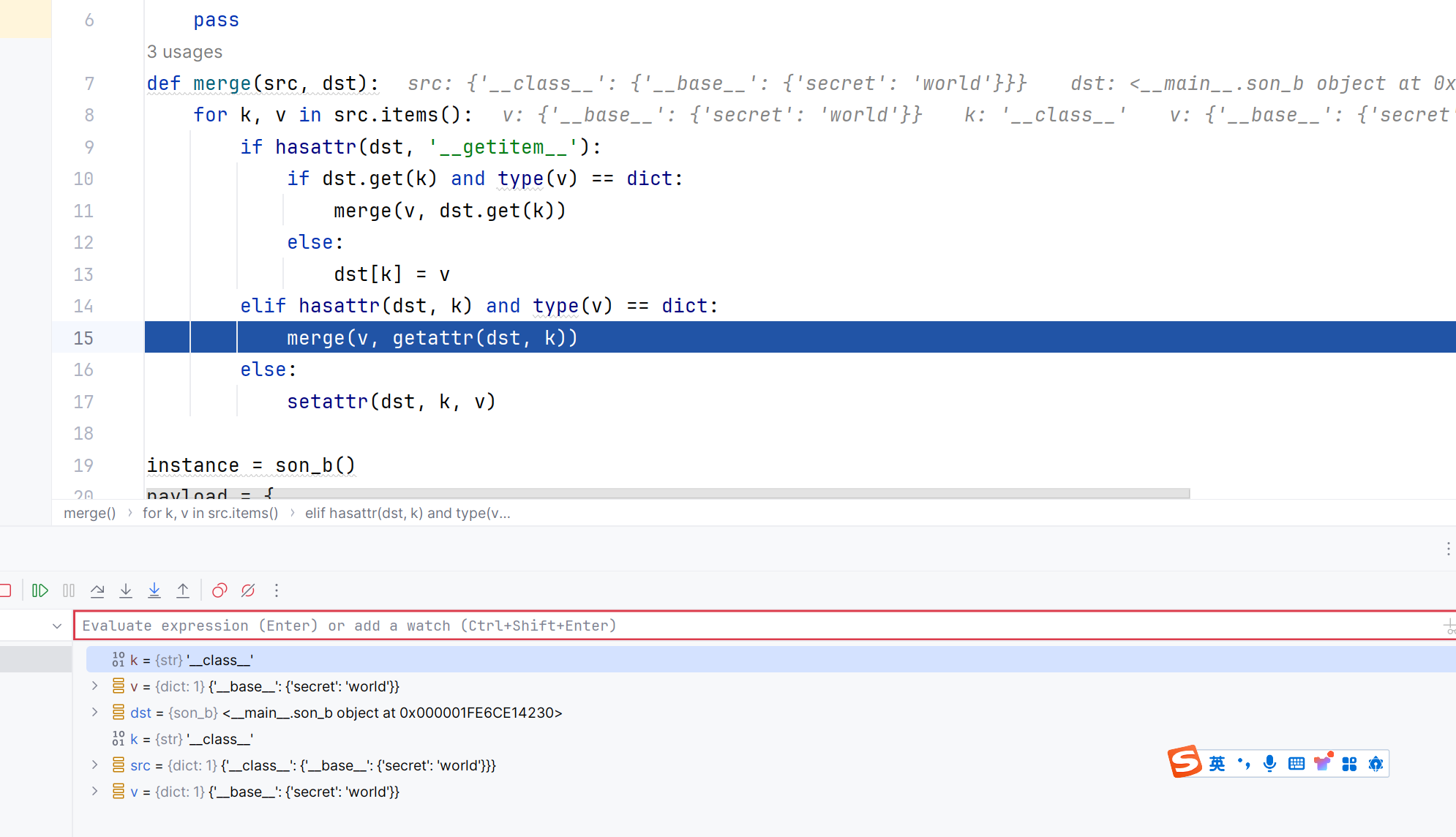
Task: Open the debugger toolbar three-dot more menu
Action: pyautogui.click(x=277, y=590)
